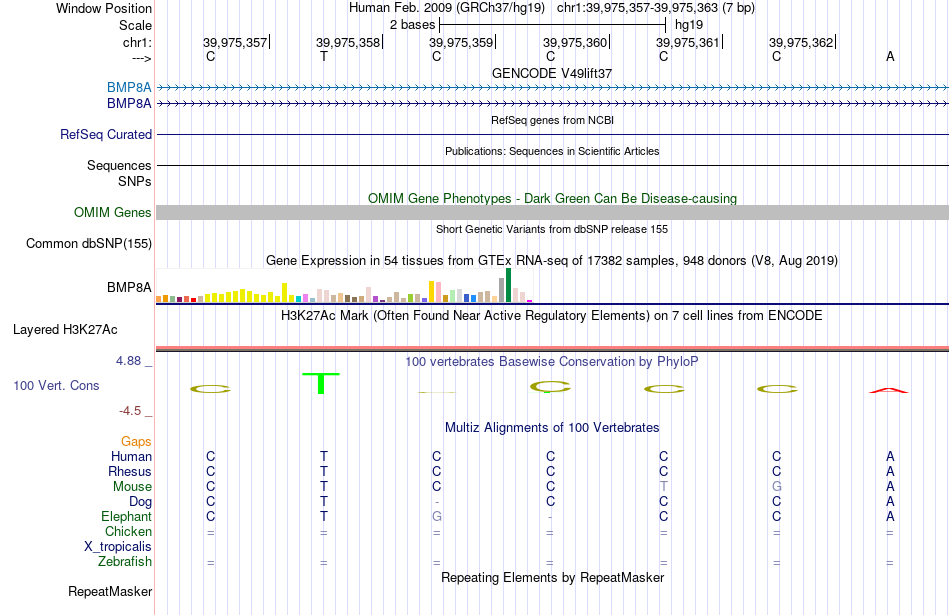Open the RefSeq Curated track label
The image size is (950, 615).
(x=106, y=135)
